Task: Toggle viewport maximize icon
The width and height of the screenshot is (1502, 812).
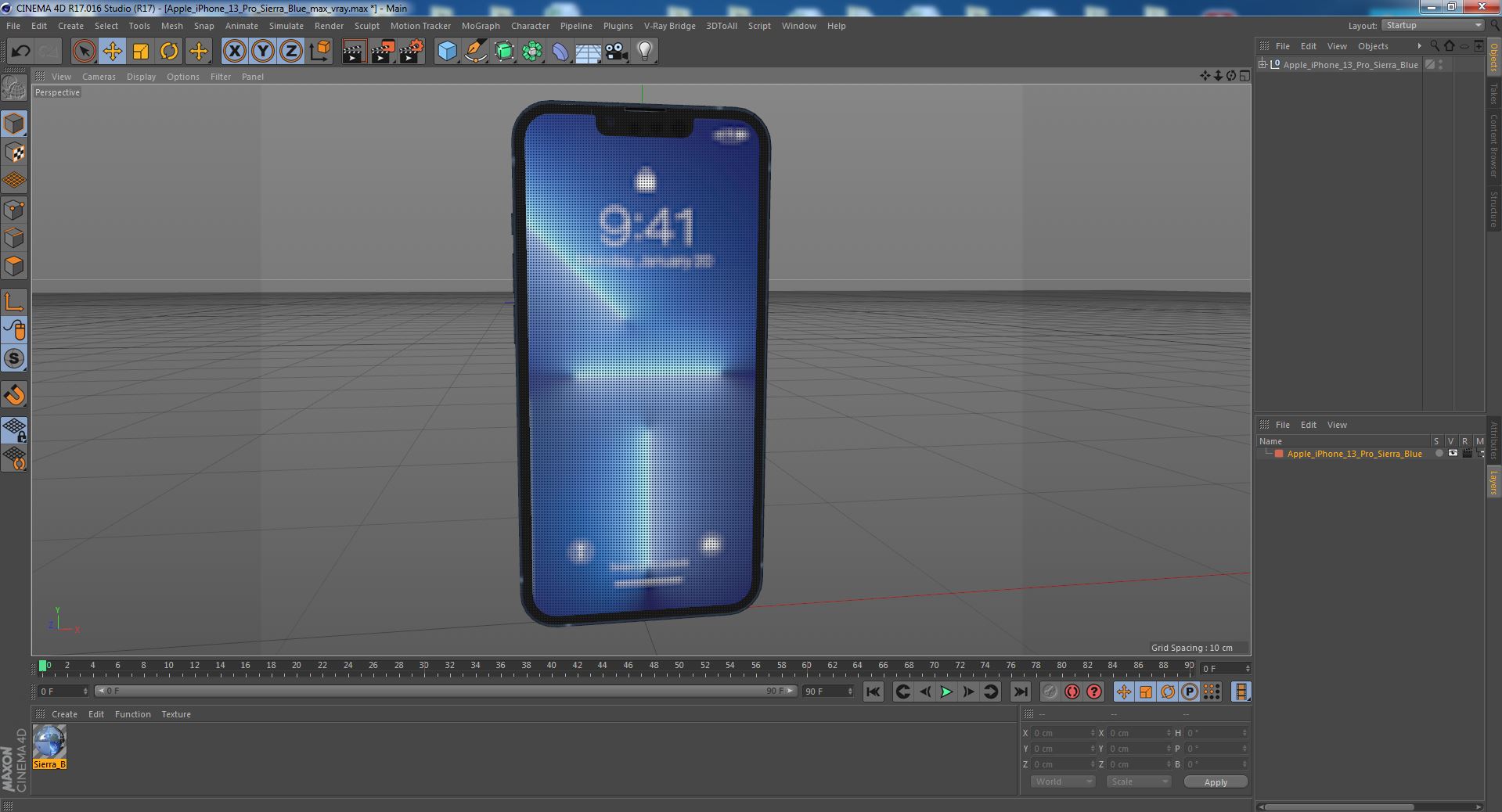Action: [x=1244, y=76]
